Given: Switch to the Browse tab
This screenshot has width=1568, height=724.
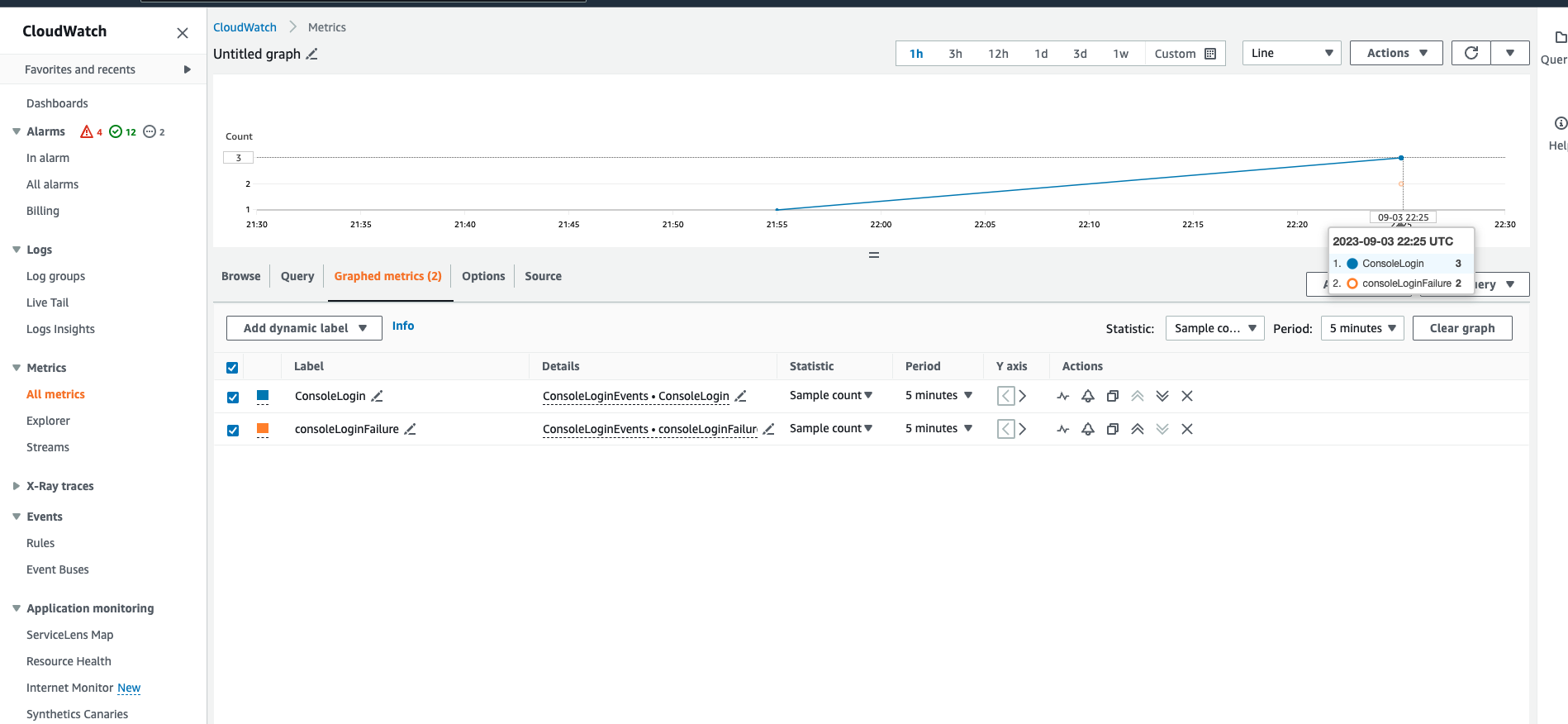Looking at the screenshot, I should coord(240,276).
